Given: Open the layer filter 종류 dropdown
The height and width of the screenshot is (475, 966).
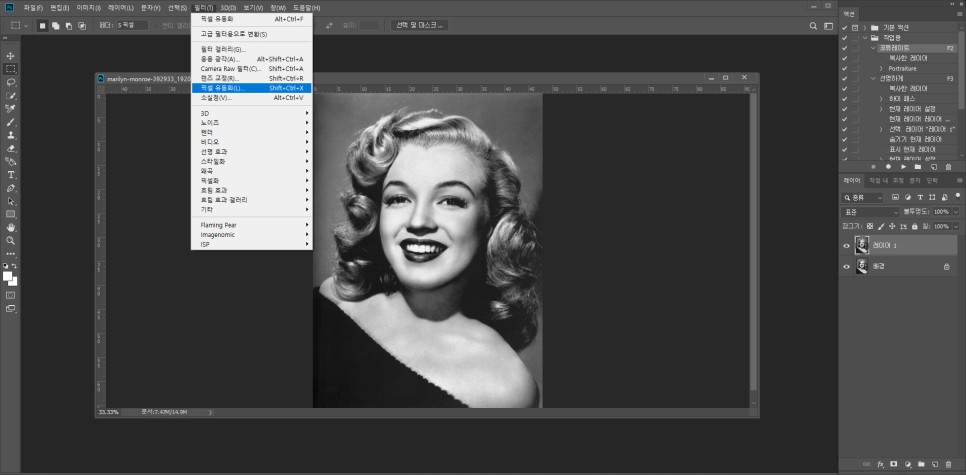Looking at the screenshot, I should [862, 198].
